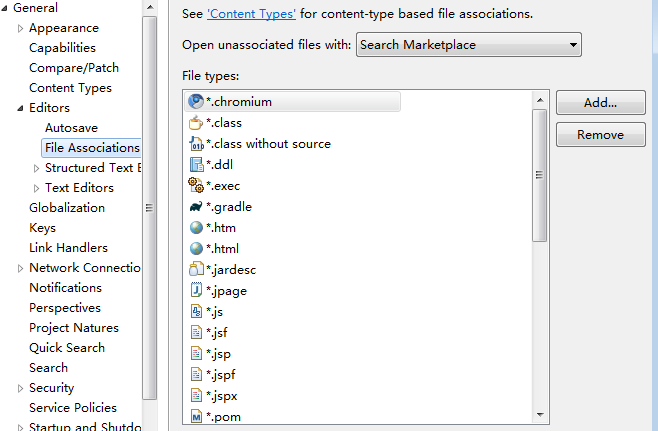Select the *.jardesc jar icon

(x=196, y=269)
